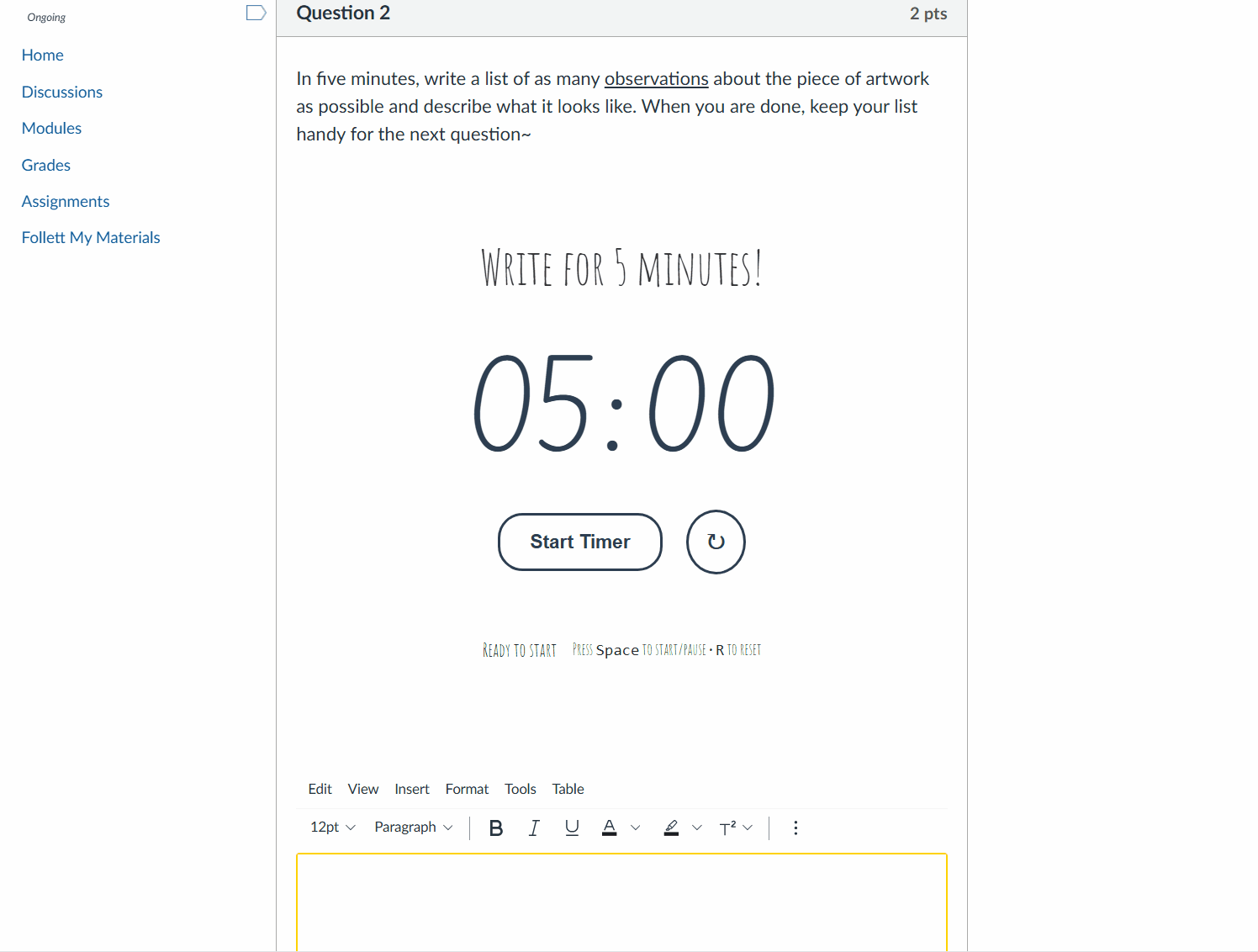Open the 12pt font size dropdown
1258x952 pixels.
[330, 828]
